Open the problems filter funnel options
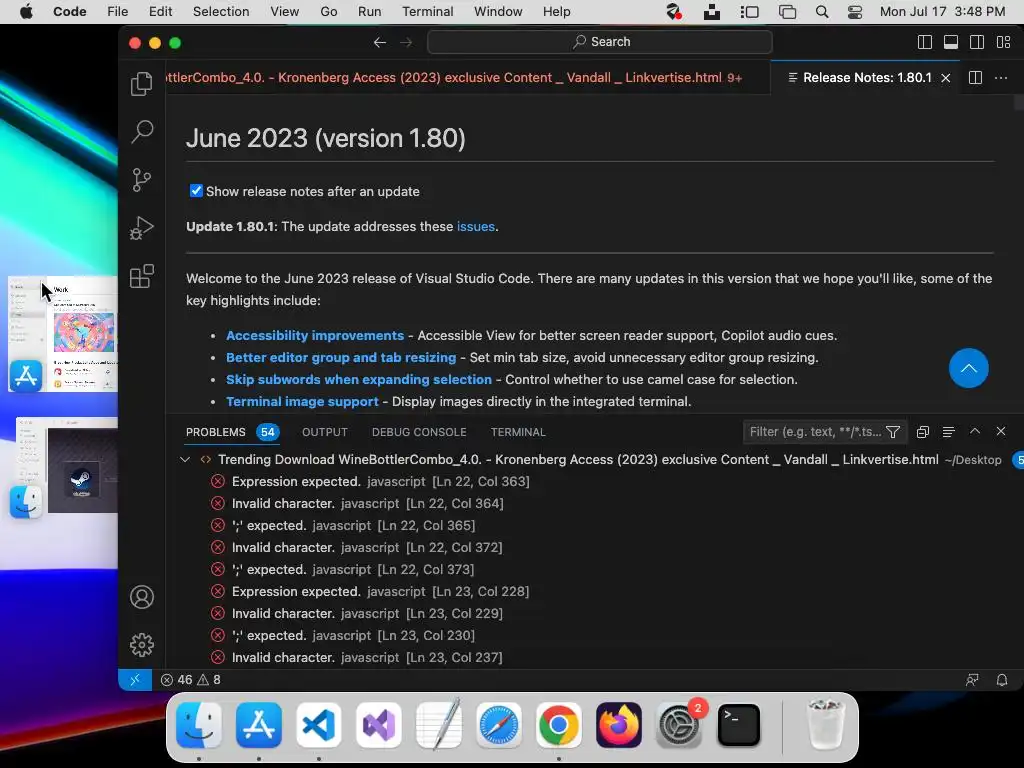Screen dimensions: 1024x768 [x=893, y=432]
